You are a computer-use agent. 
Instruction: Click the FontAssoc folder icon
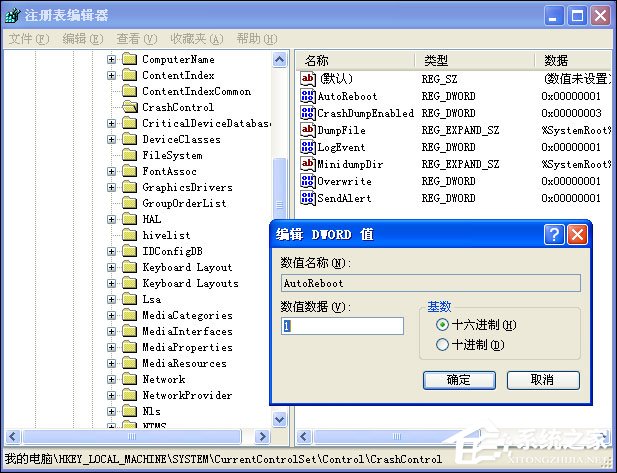[x=129, y=171]
